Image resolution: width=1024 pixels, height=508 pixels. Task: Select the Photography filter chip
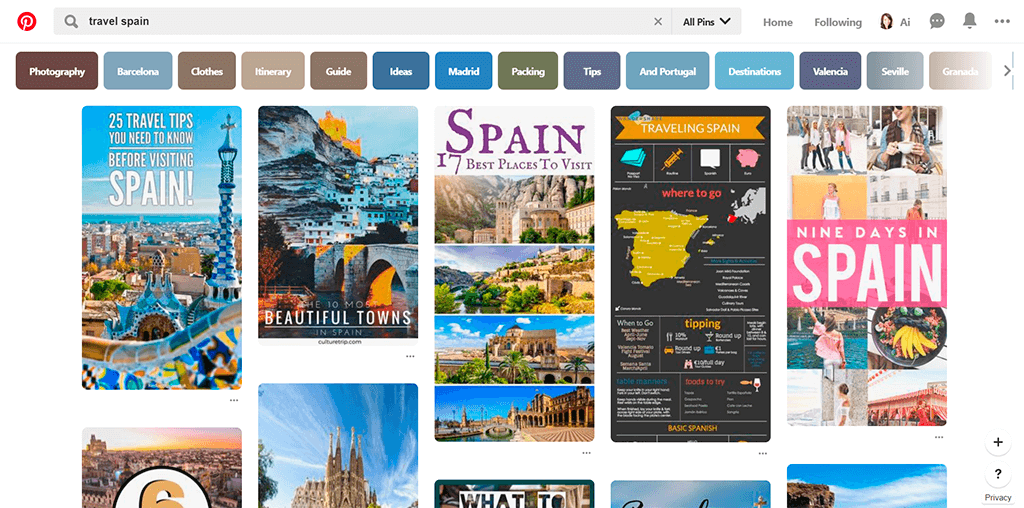coord(57,71)
